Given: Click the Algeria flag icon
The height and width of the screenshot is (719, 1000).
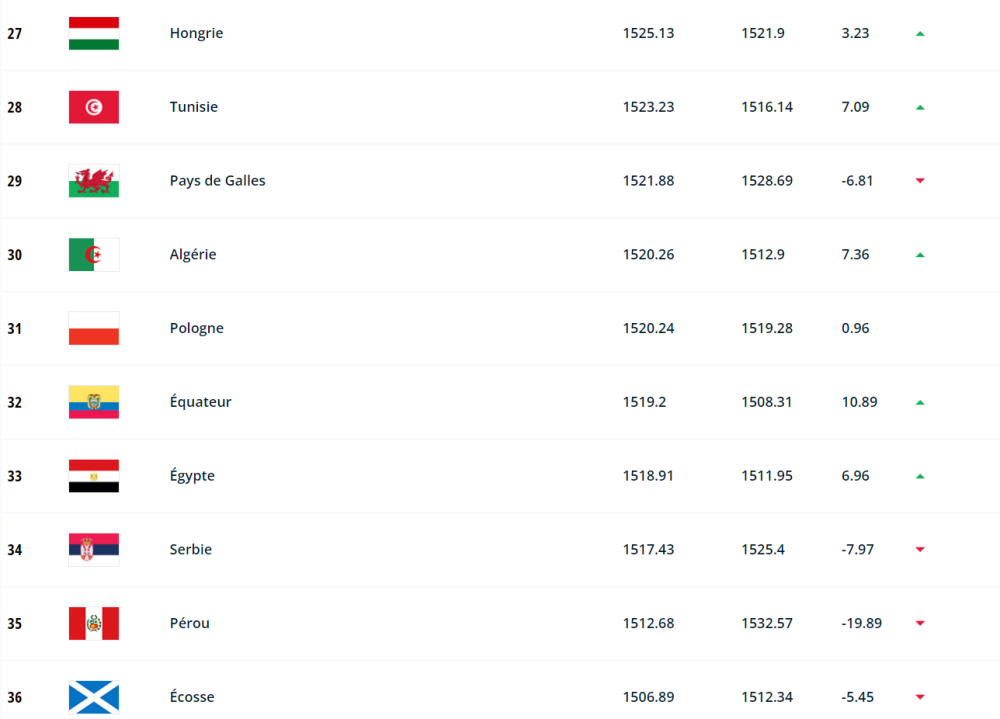Looking at the screenshot, I should pos(93,255).
